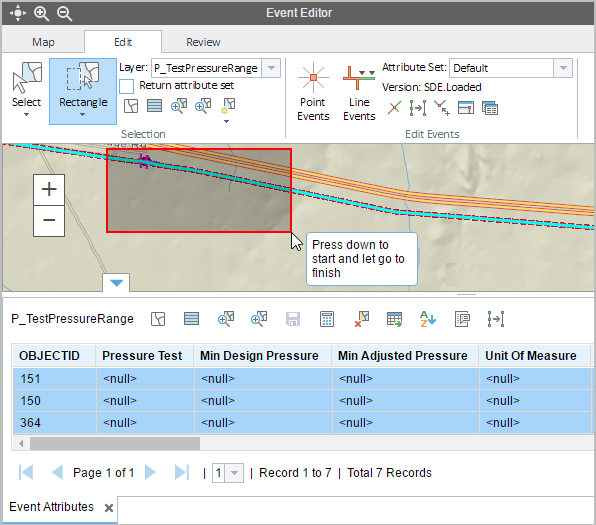Open the Attribute Set dropdown

563,68
